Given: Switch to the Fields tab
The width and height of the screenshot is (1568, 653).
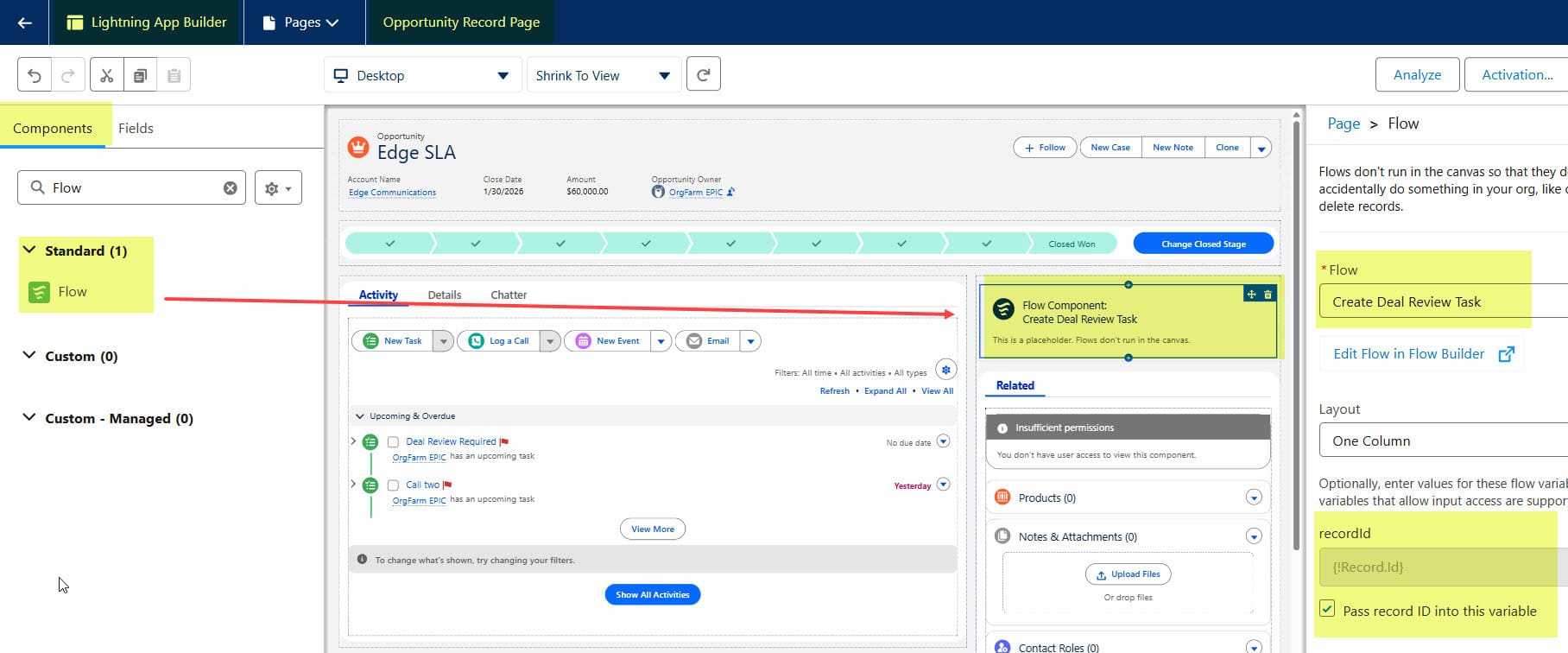Looking at the screenshot, I should 136,128.
